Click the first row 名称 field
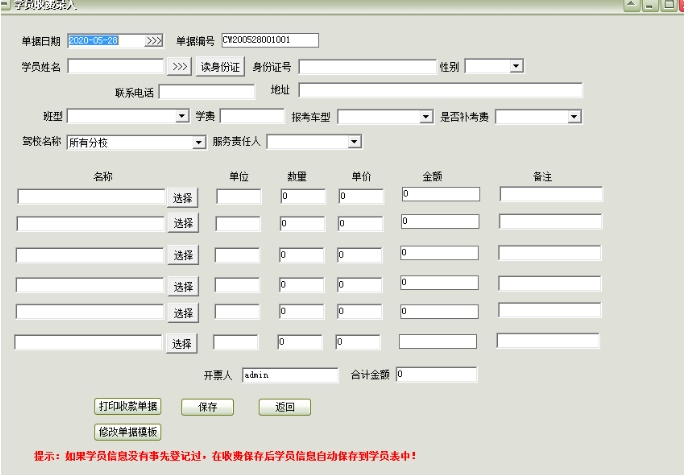684x475 pixels. pyautogui.click(x=91, y=196)
